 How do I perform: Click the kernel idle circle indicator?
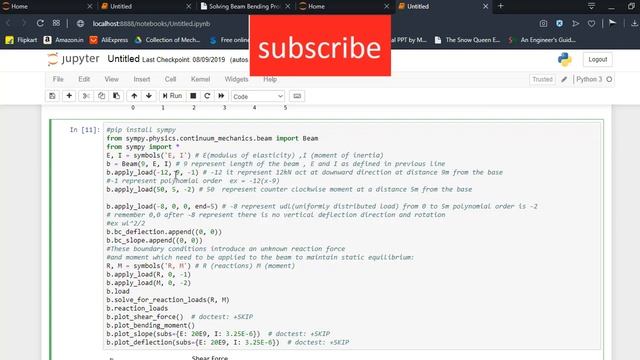tap(609, 79)
